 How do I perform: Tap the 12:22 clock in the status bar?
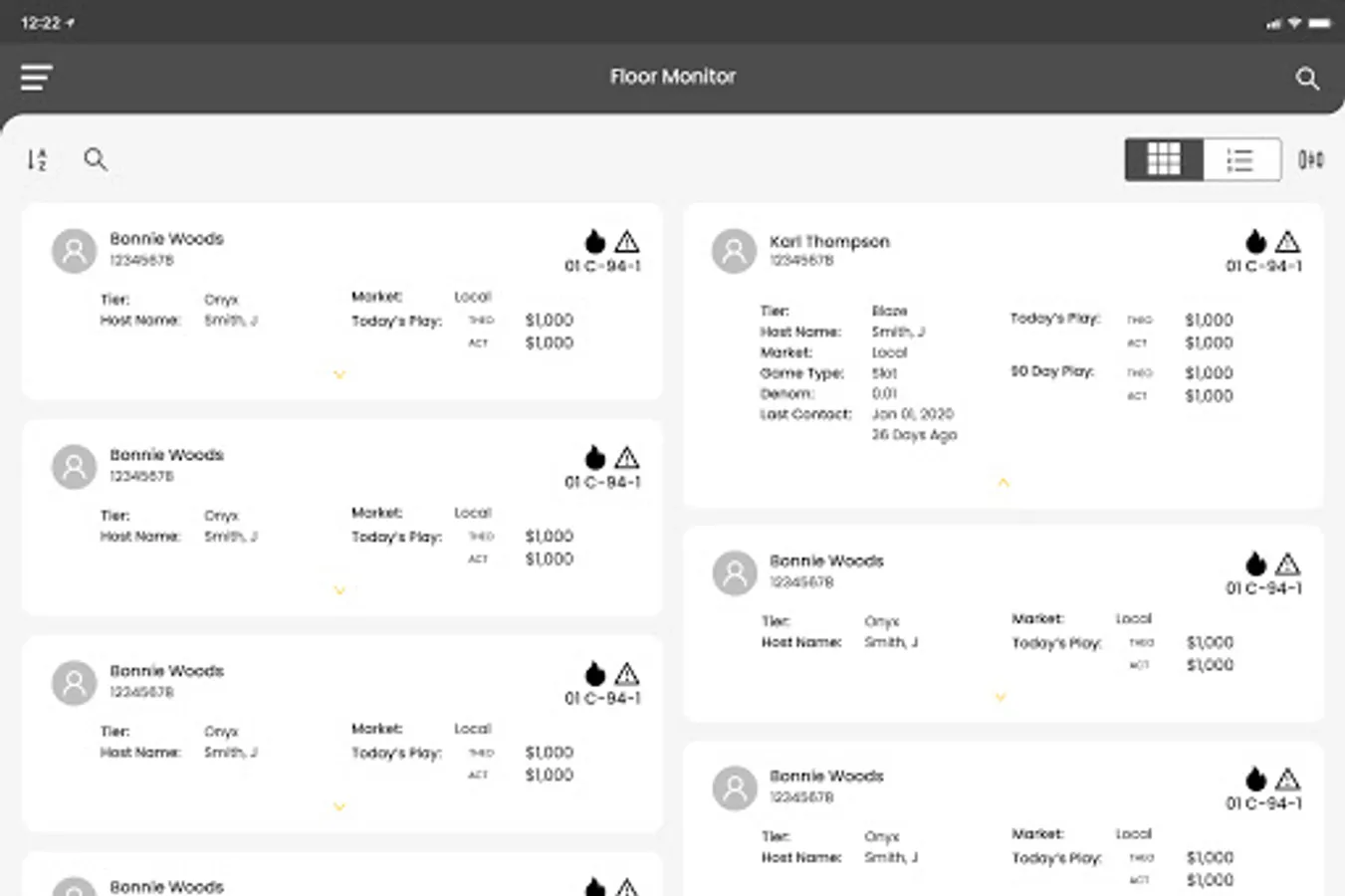pyautogui.click(x=41, y=23)
